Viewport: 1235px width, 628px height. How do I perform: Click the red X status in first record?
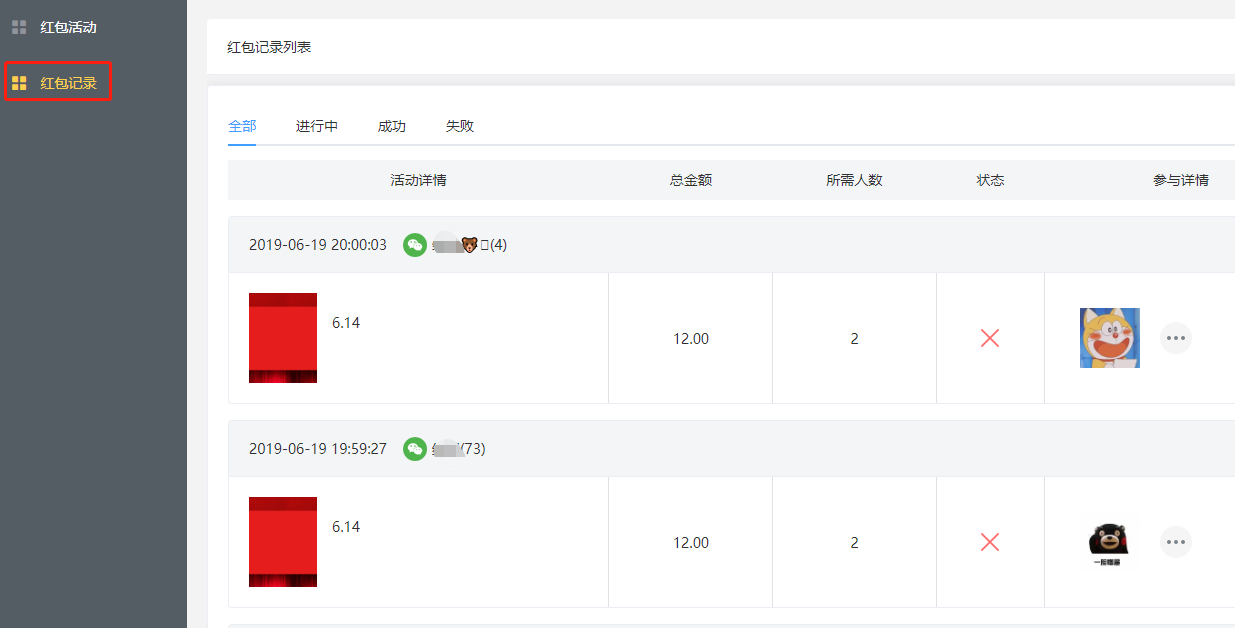990,338
